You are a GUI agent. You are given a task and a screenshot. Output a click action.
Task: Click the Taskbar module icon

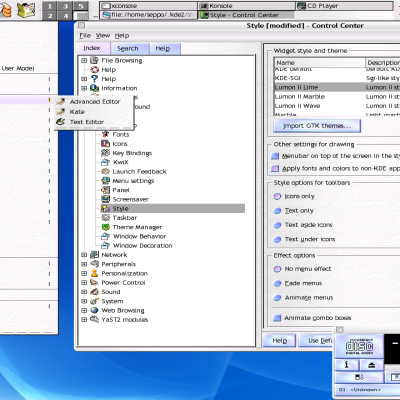(106, 218)
